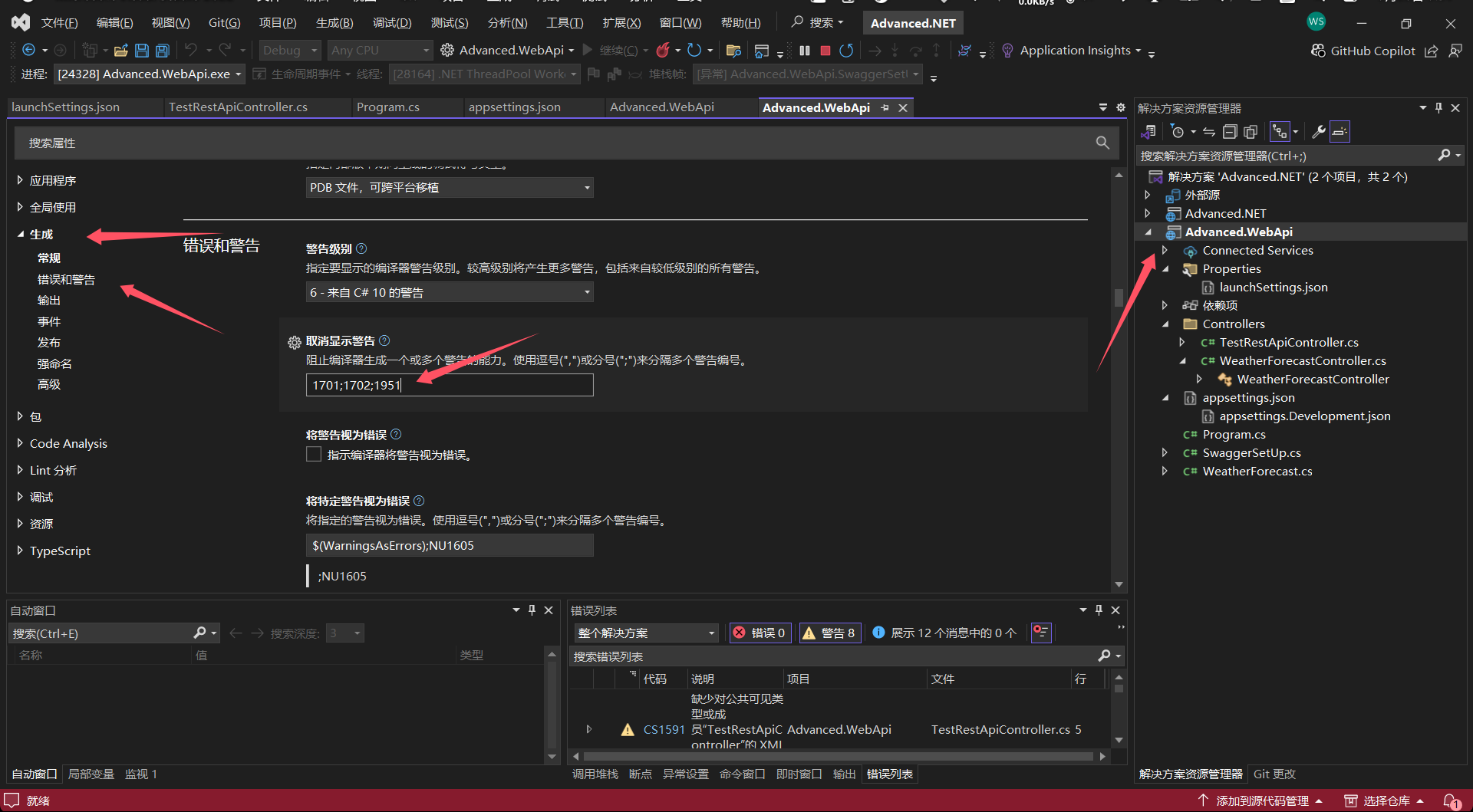Click the gear settings icon above property tabs
The image size is (1473, 812).
coord(1121,107)
